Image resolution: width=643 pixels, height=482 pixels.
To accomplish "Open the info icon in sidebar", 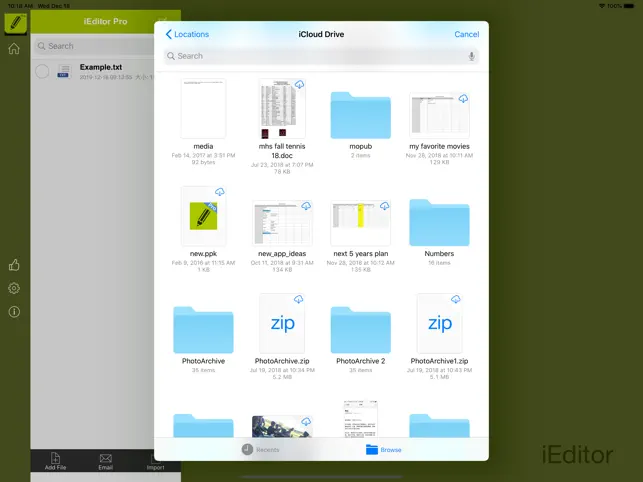I will [14, 312].
